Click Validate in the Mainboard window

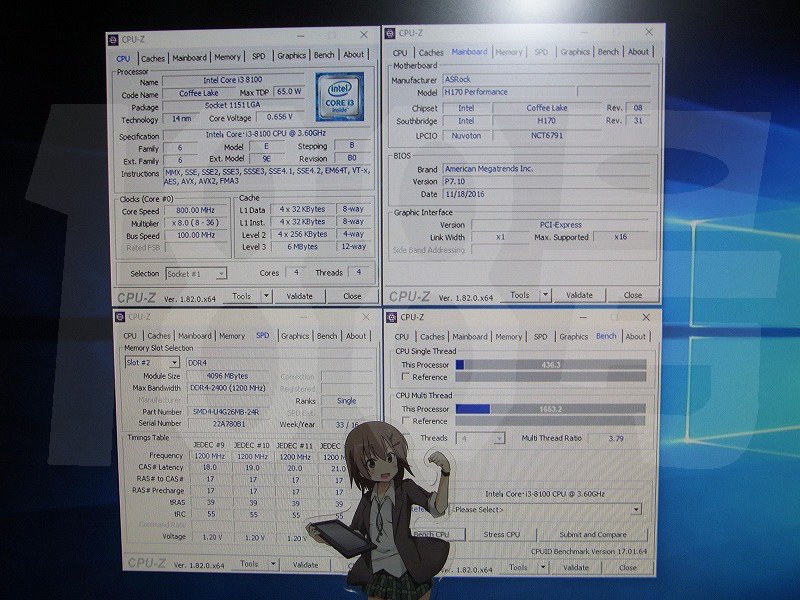pos(580,295)
